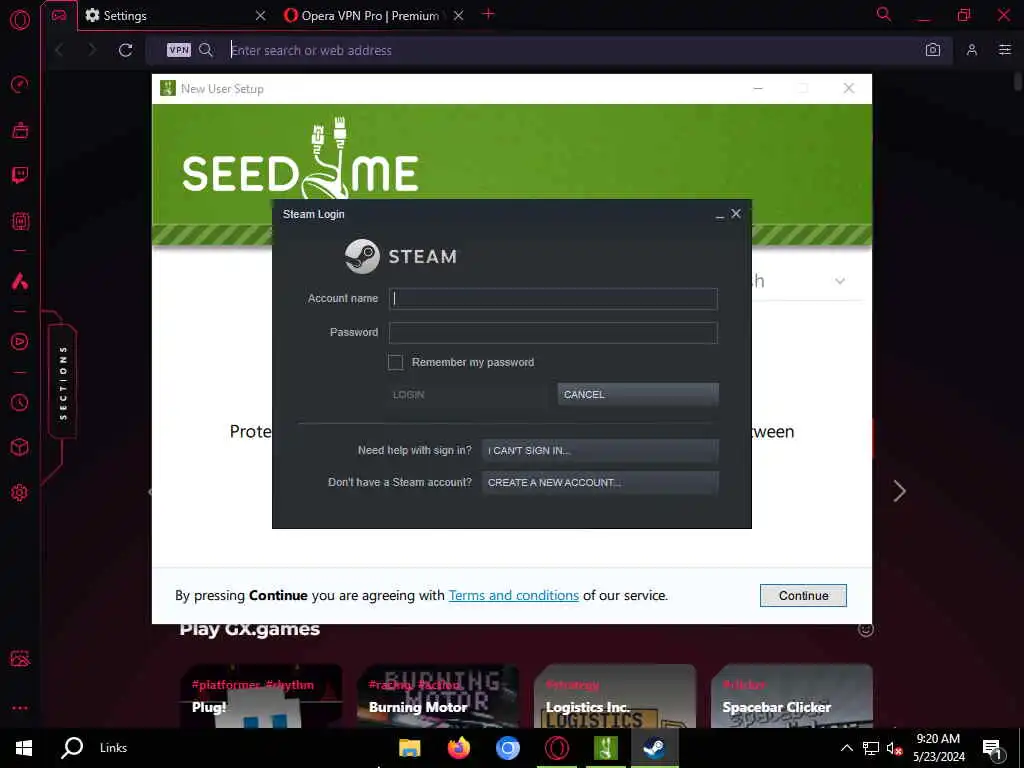Open the gallery icon in sidebar bottom
This screenshot has width=1024, height=768.
(x=20, y=658)
